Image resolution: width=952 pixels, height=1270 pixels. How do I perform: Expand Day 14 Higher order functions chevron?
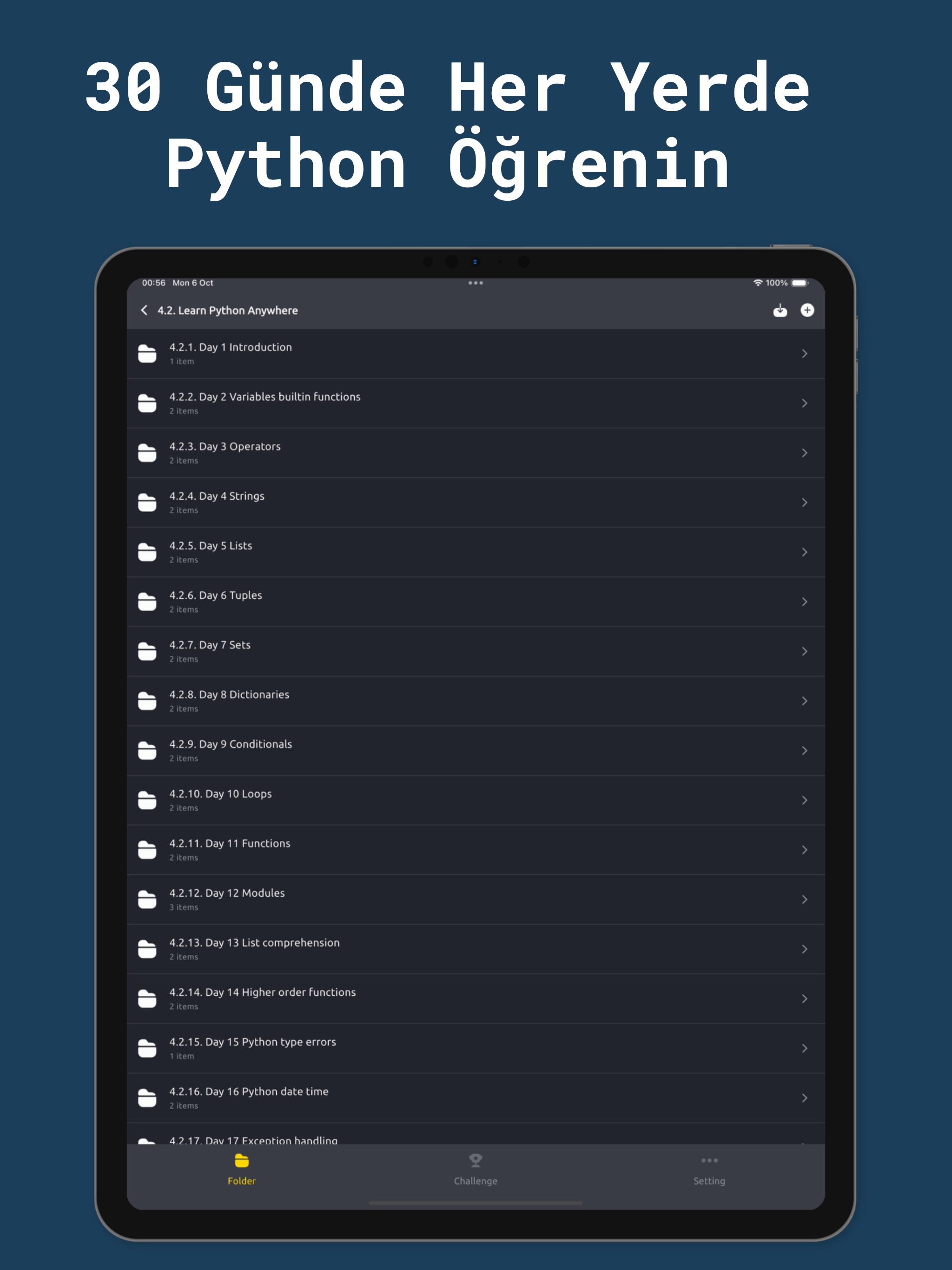coord(805,999)
